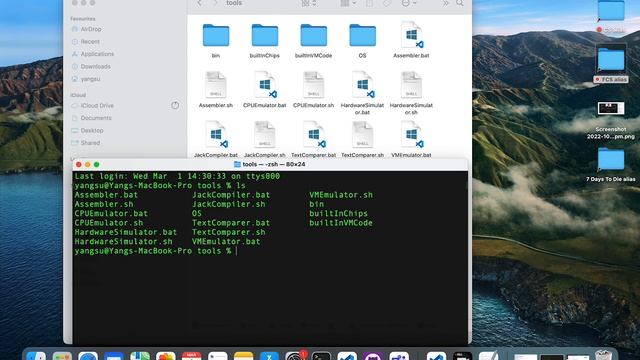The width and height of the screenshot is (640, 360).
Task: Select the bin folder icon in Finder
Action: click(x=216, y=35)
